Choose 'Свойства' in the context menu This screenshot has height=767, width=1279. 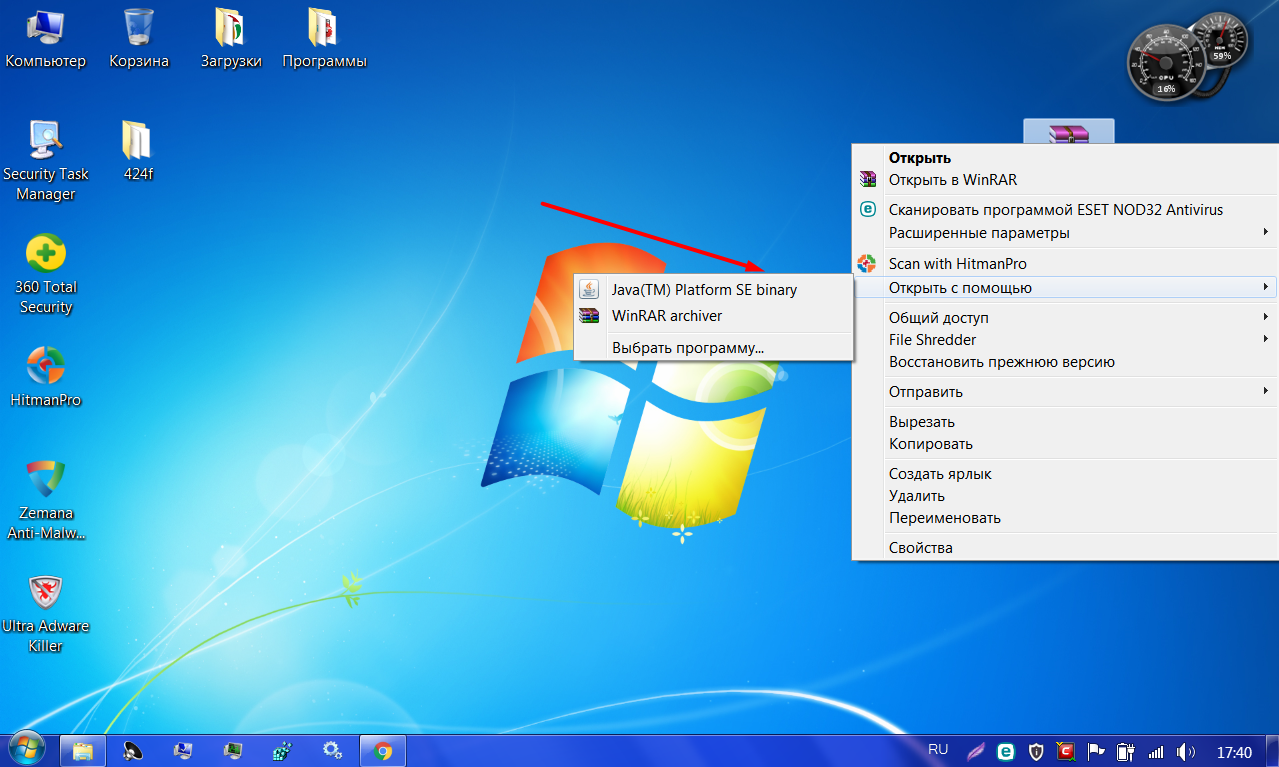(920, 548)
